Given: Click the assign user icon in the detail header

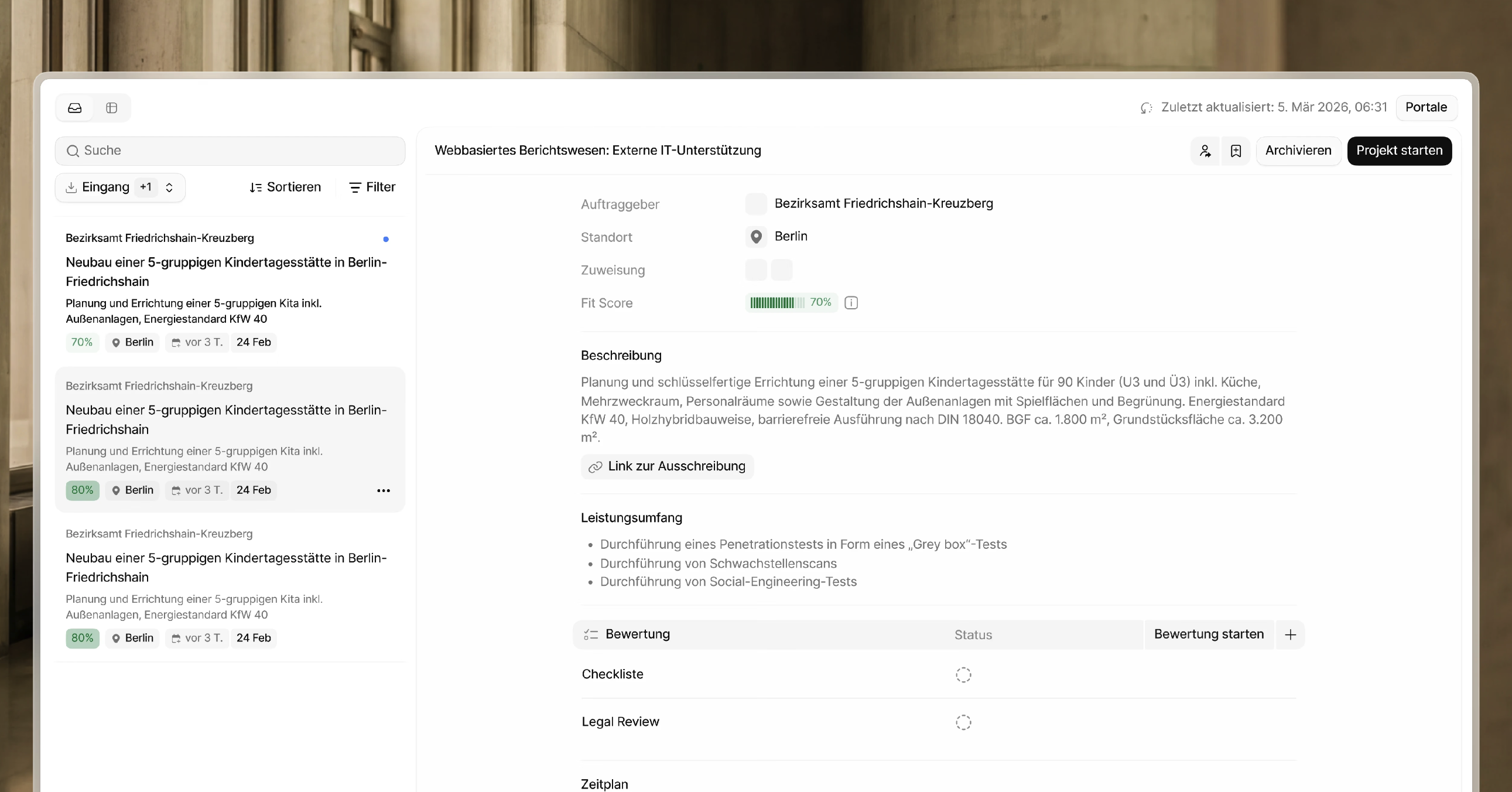Looking at the screenshot, I should 1205,151.
